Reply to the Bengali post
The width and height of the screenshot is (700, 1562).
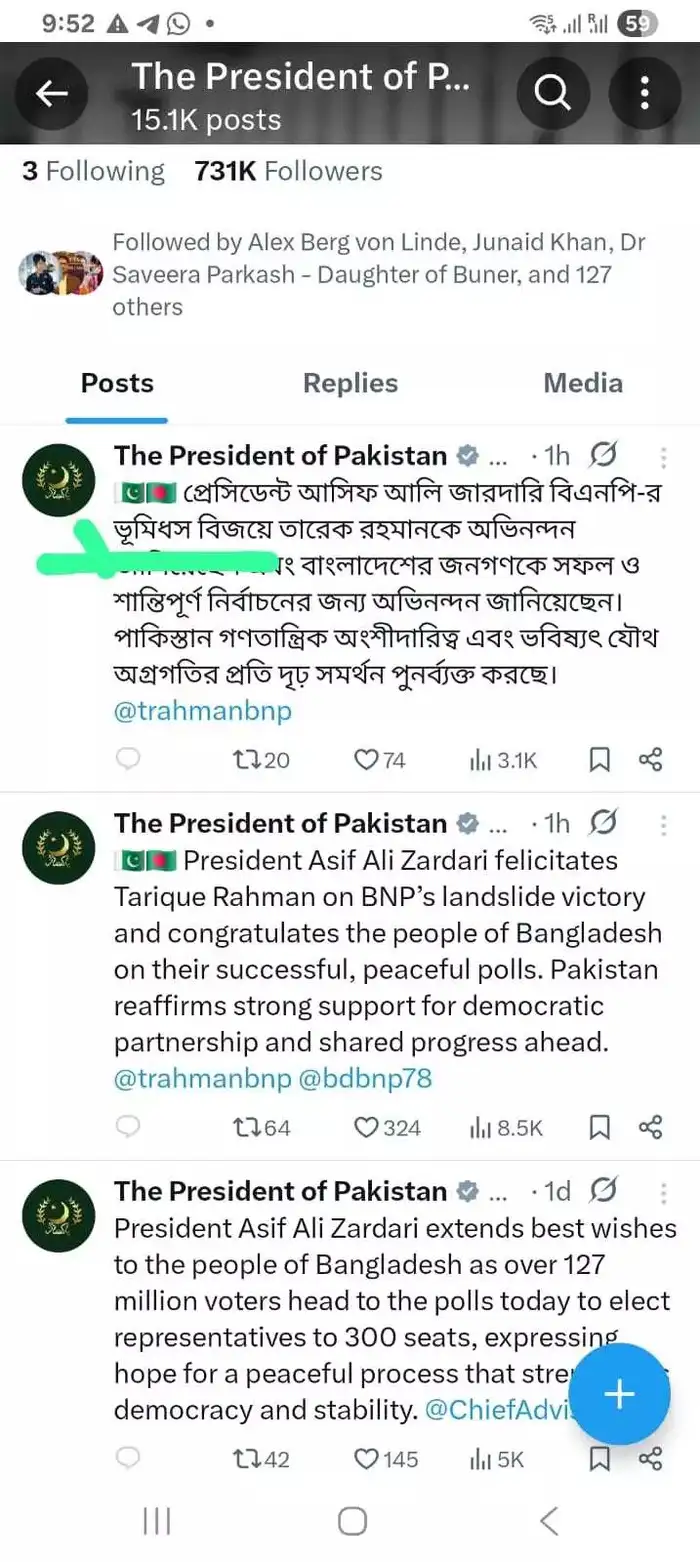(128, 760)
